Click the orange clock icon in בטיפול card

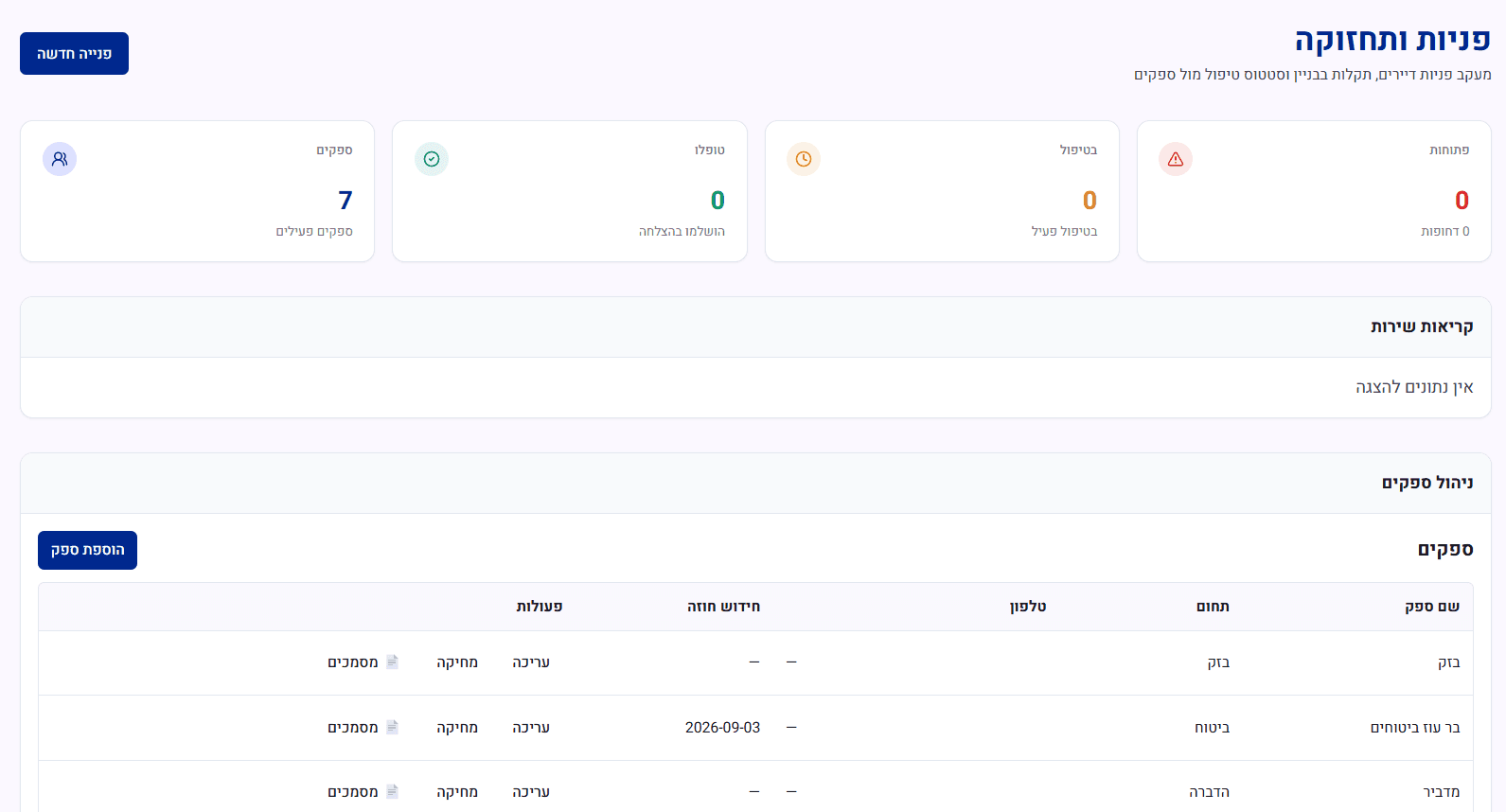point(803,159)
